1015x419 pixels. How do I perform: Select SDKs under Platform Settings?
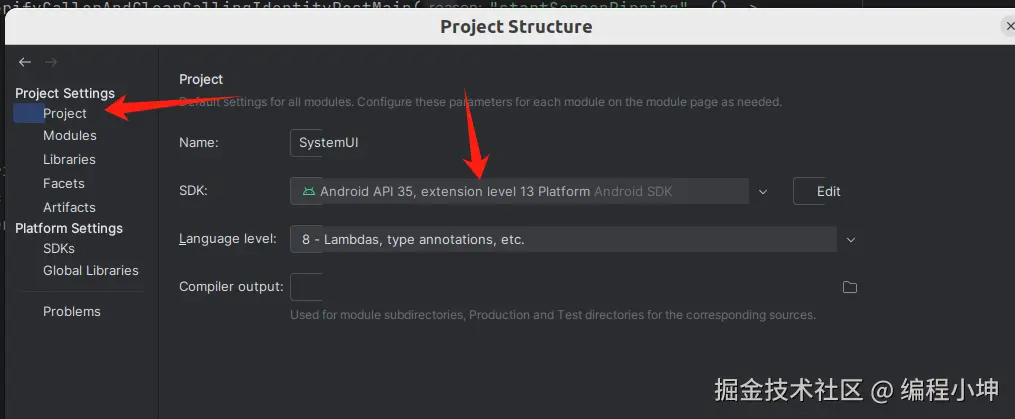coord(59,248)
